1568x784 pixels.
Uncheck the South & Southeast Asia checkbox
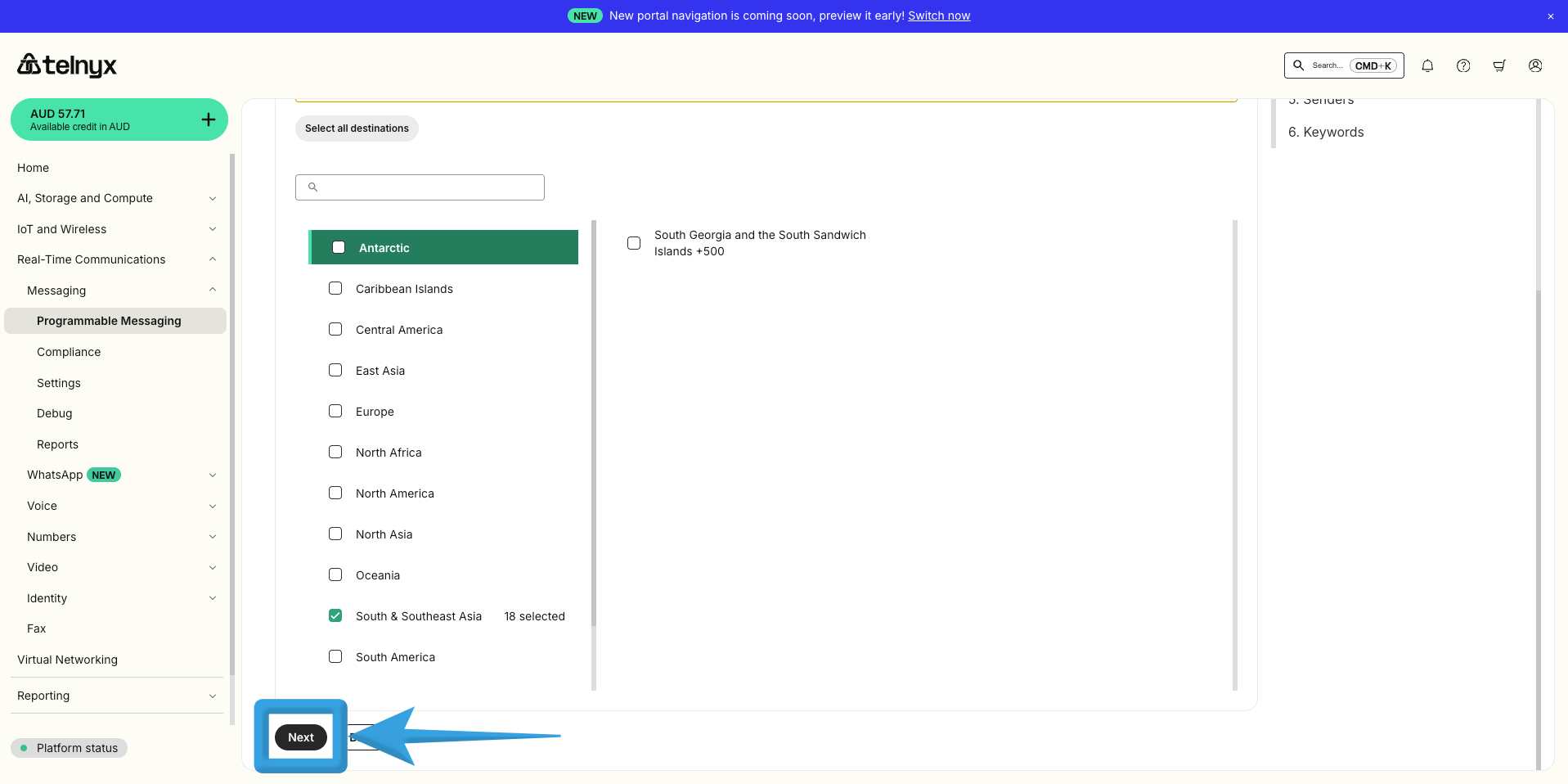[x=335, y=615]
